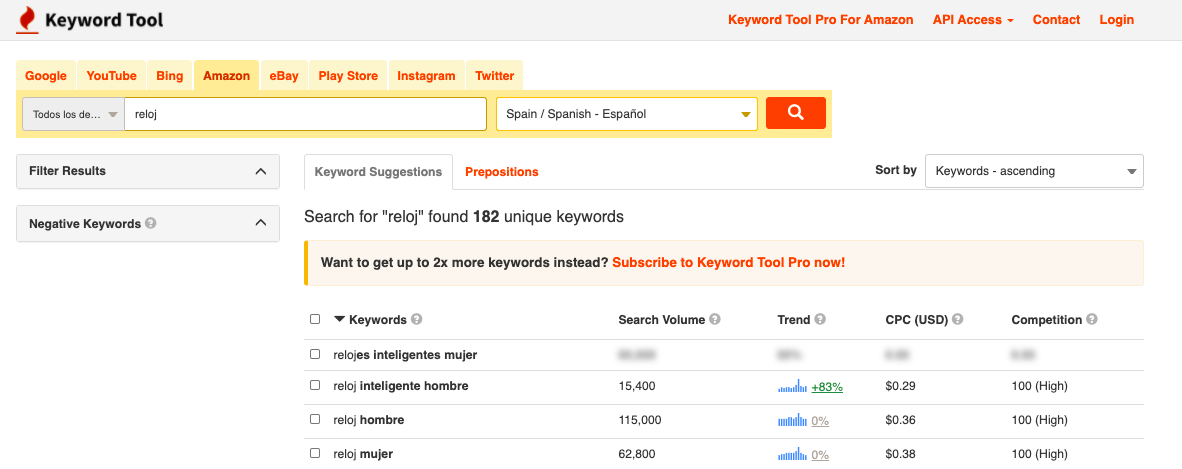Click the Competition column header
Screen dimensions: 1182x469
1046,320
